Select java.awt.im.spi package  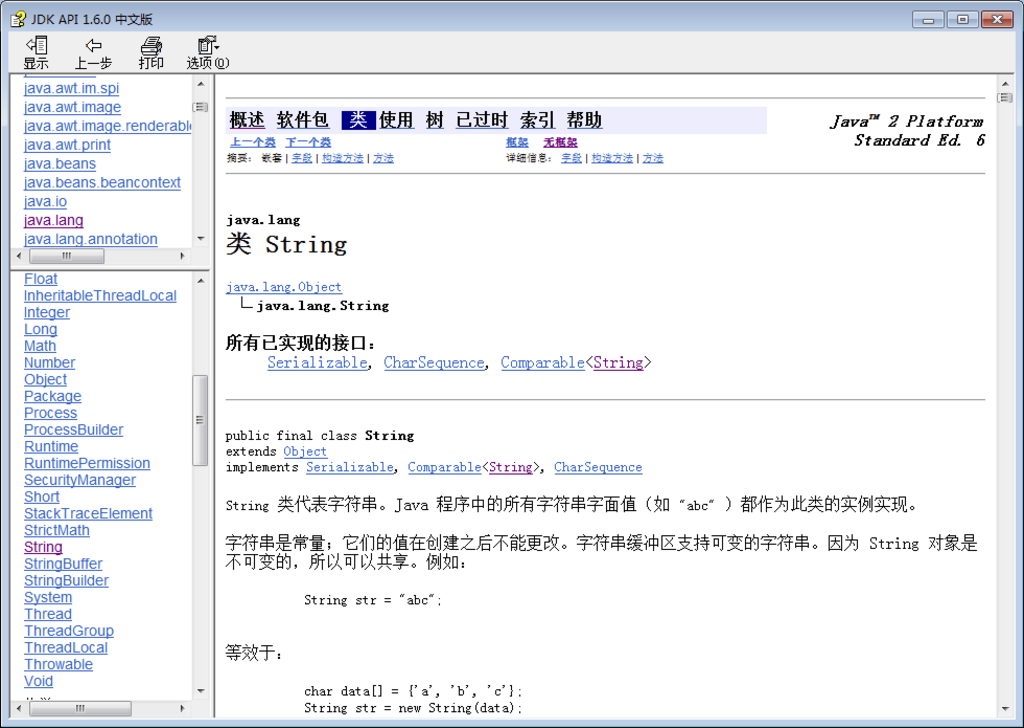pos(71,88)
